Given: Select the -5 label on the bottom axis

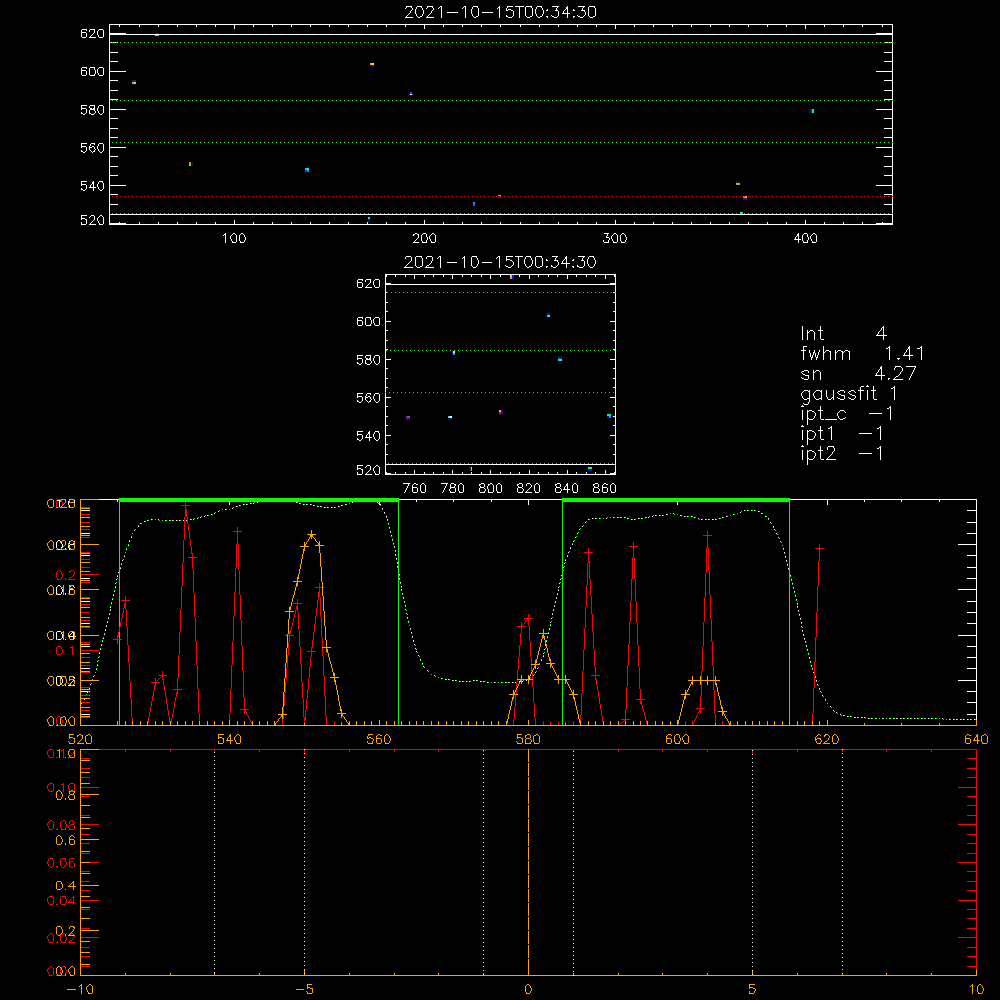Looking at the screenshot, I should [x=305, y=989].
